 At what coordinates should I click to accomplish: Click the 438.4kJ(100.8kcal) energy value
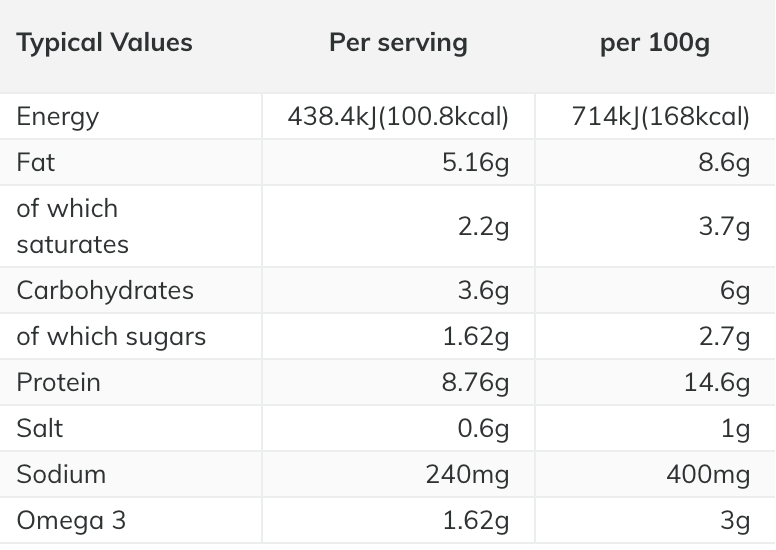pos(398,117)
